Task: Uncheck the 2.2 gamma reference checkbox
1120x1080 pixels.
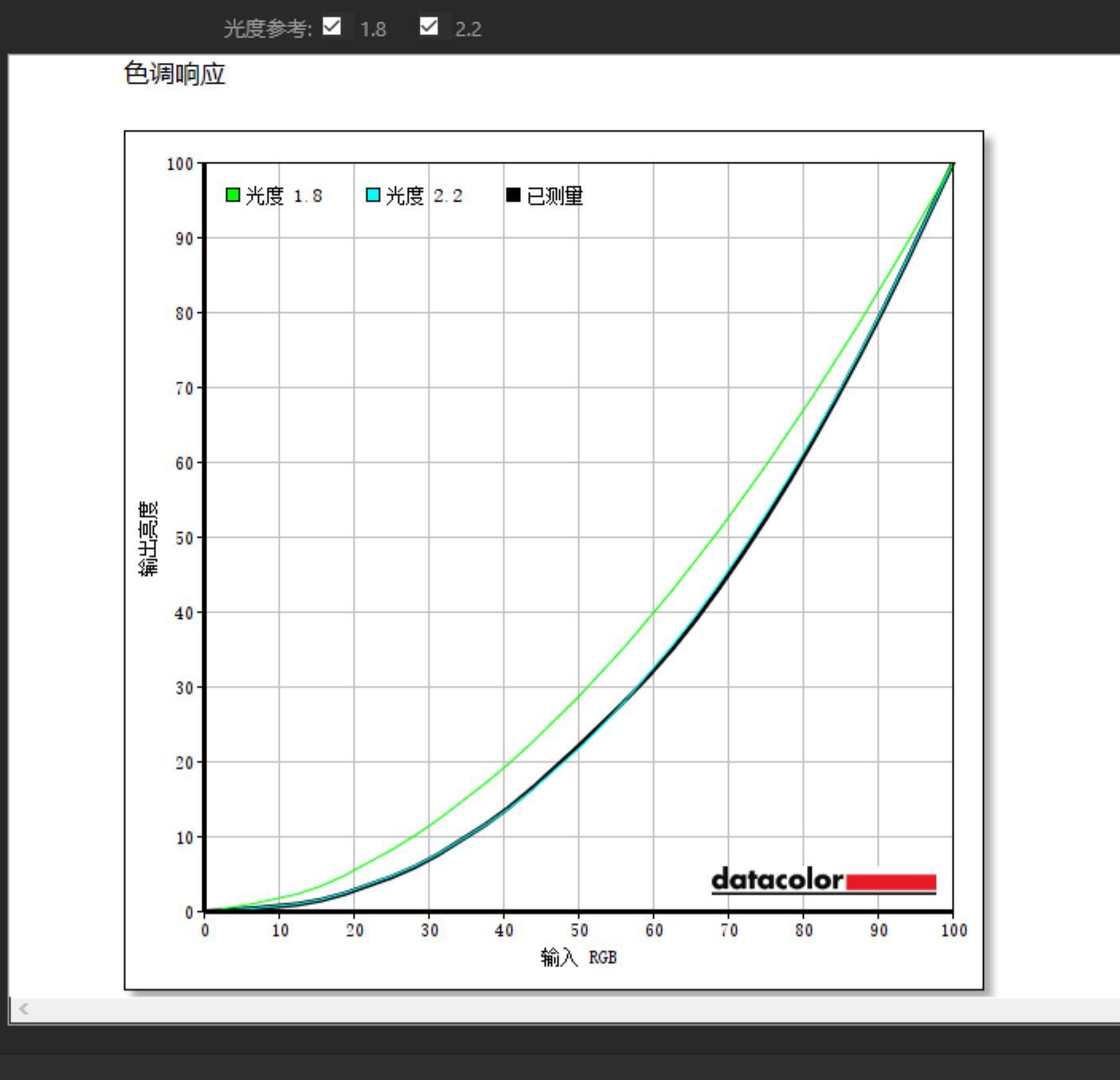Action: [429, 27]
